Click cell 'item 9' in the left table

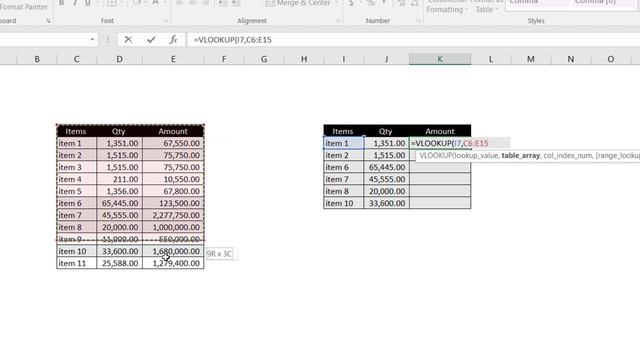click(x=76, y=239)
